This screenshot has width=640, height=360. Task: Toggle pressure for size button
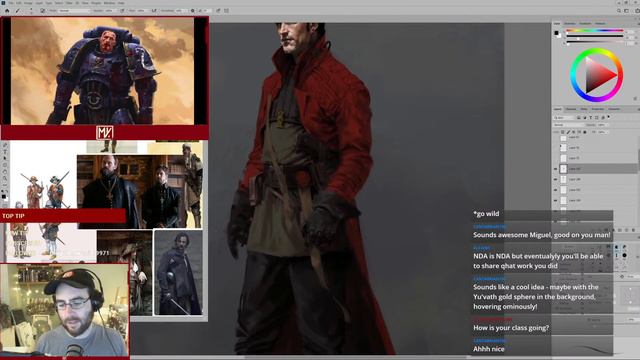[x=218, y=11]
